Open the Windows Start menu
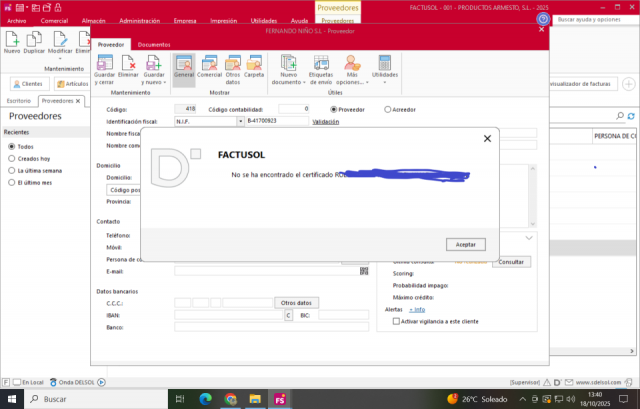The height and width of the screenshot is (409, 640). tap(11, 399)
